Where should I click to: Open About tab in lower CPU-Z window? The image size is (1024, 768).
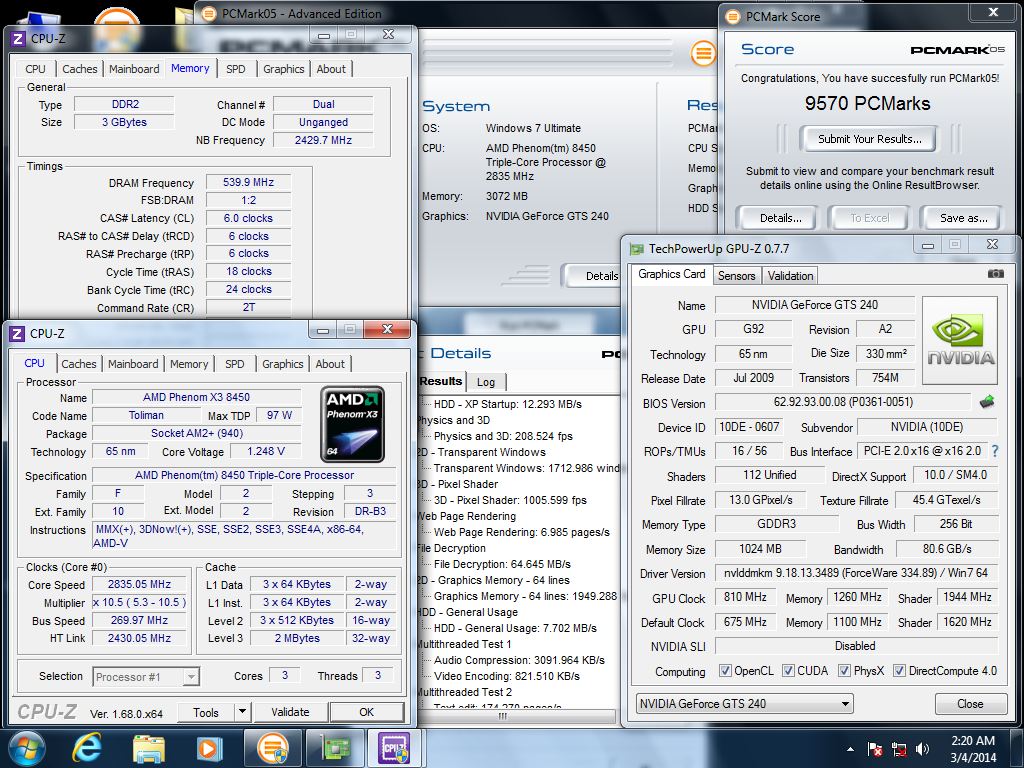[330, 364]
